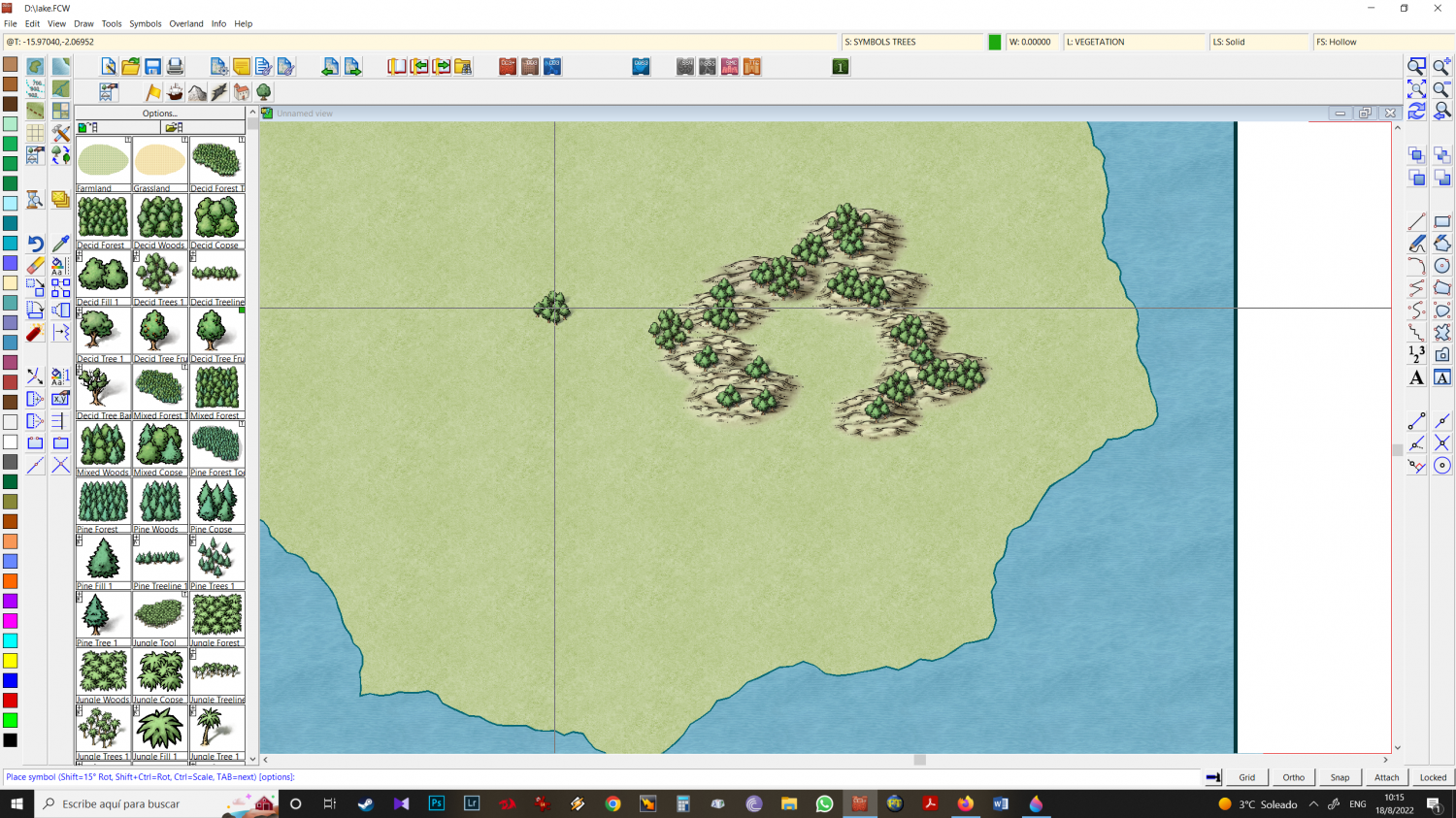
Task: Toggle the Attach button
Action: pos(1387,777)
